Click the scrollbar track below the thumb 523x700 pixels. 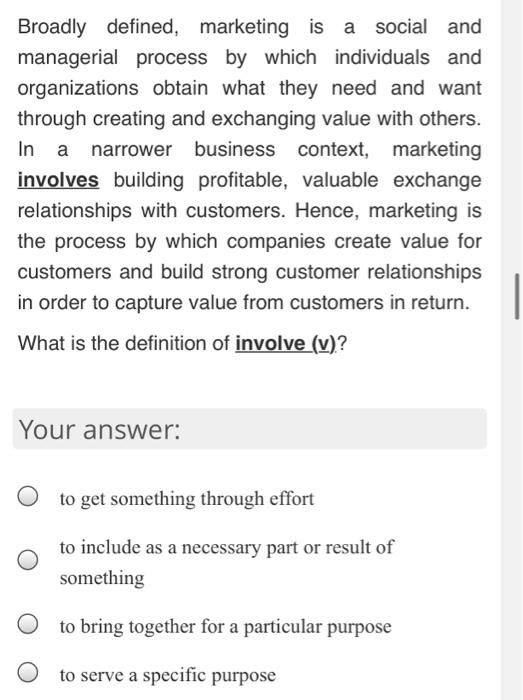click(517, 509)
